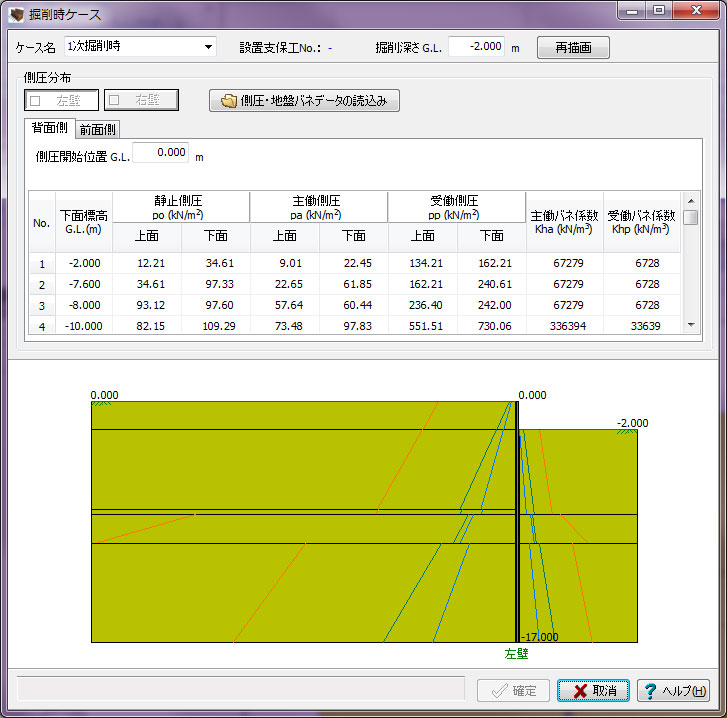727x718 pixels.
Task: Click the folder icon on the data load button
Action: coord(229,101)
